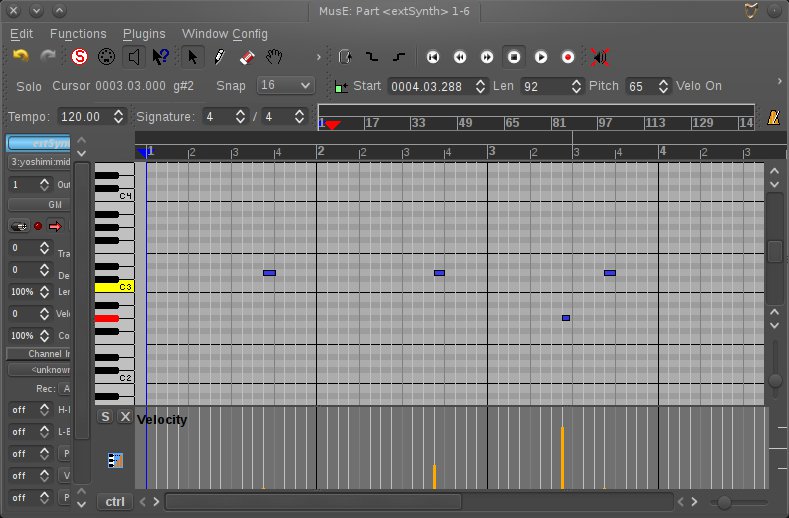Viewport: 789px width, 518px height.
Task: Click the undo arrow icon
Action: coord(20,57)
